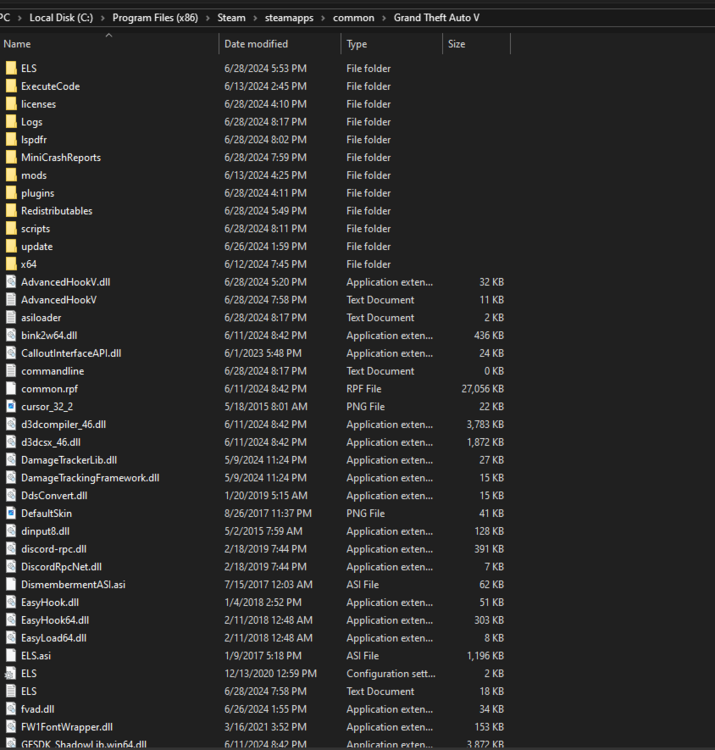Go to Program Files (x86) breadcrumb
The width and height of the screenshot is (715, 750).
point(155,18)
